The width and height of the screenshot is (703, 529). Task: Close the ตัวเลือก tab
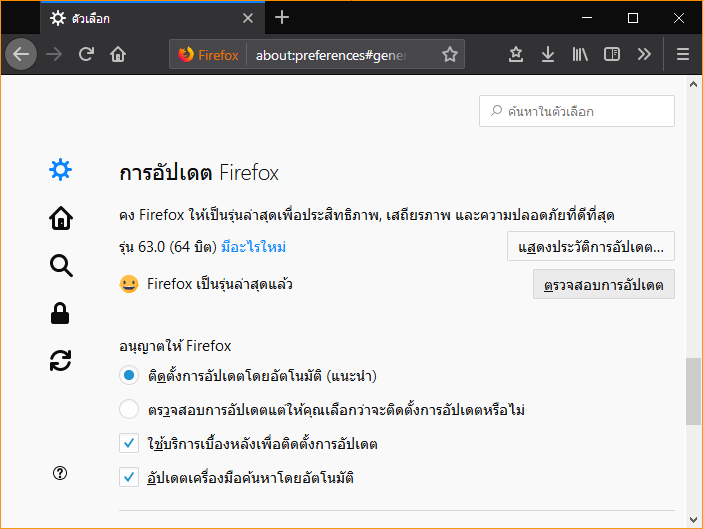[247, 18]
